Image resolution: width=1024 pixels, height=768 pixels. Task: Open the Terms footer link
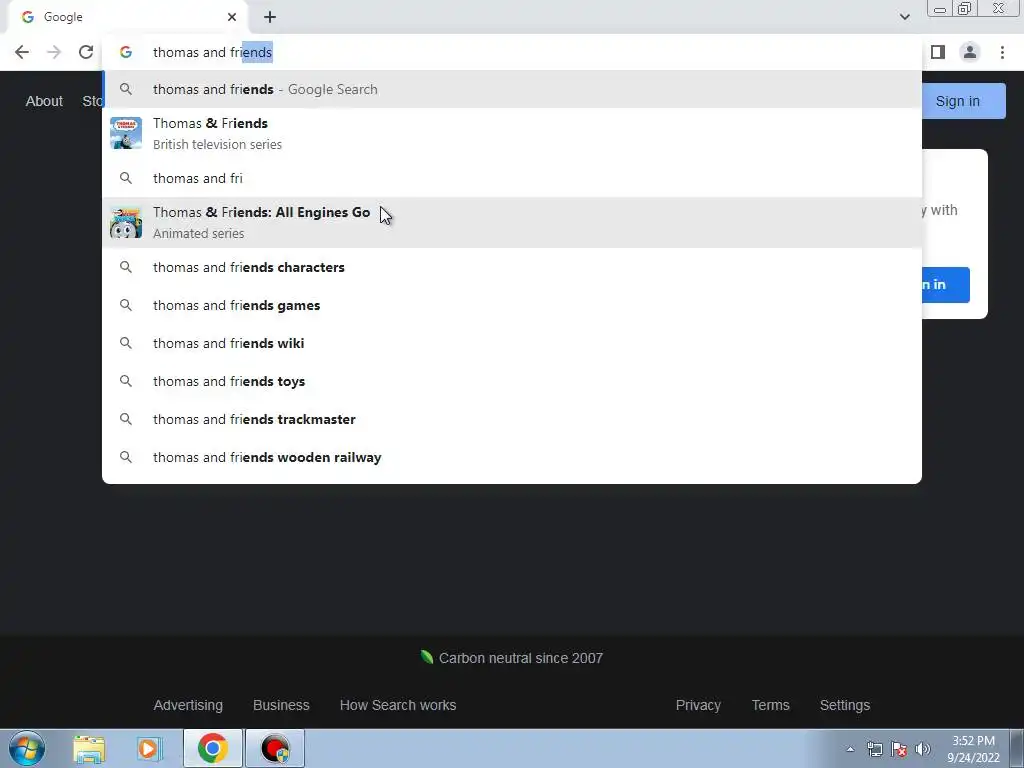tap(771, 705)
